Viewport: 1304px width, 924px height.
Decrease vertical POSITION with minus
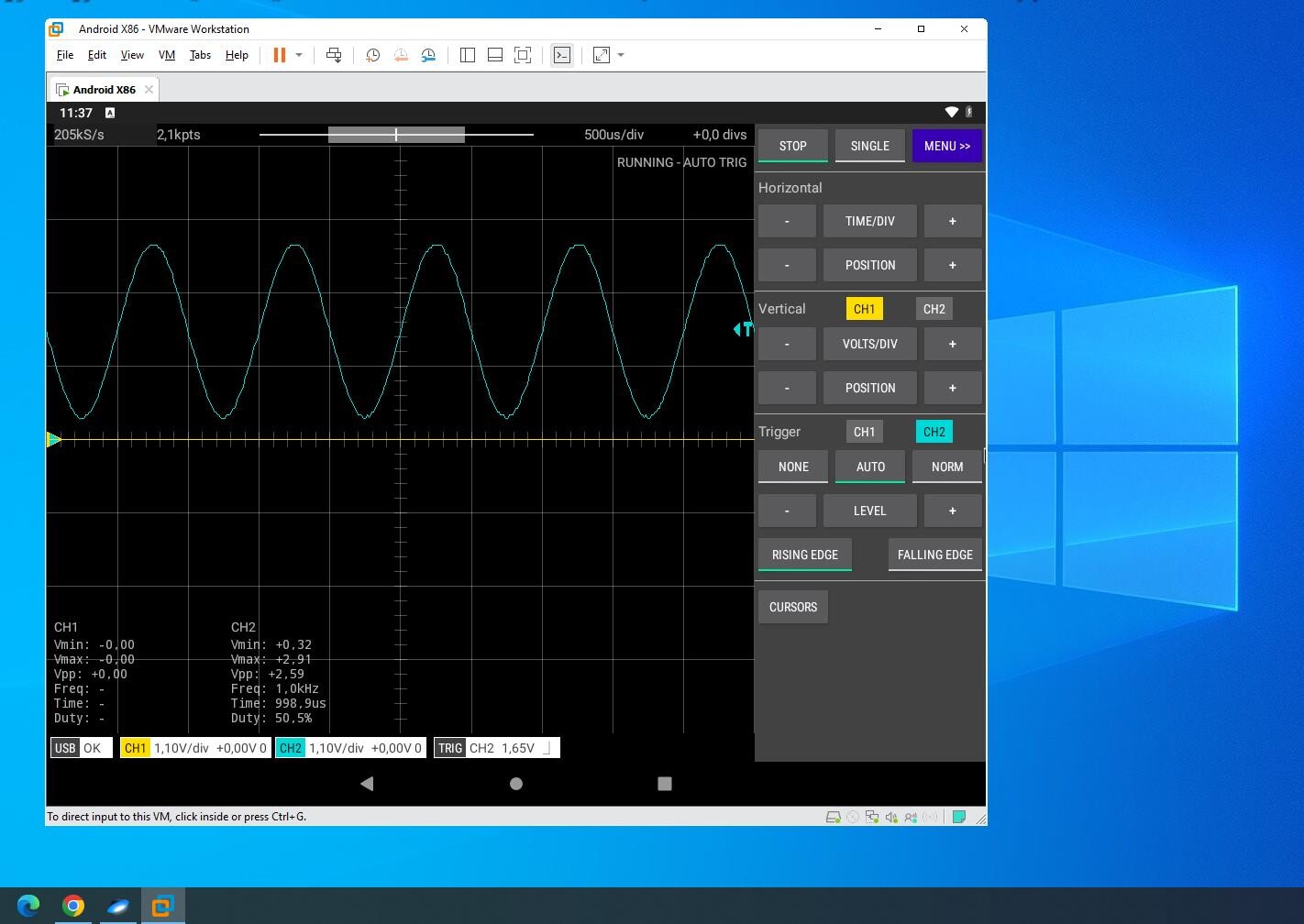(x=787, y=388)
